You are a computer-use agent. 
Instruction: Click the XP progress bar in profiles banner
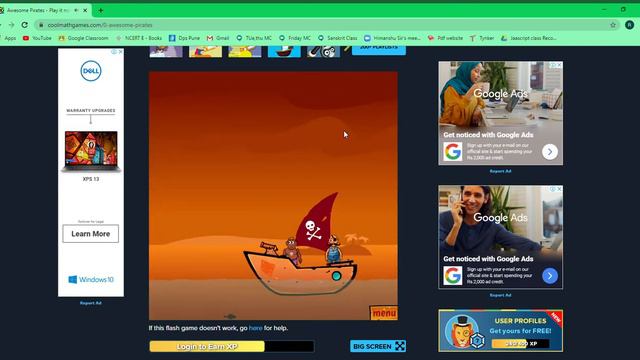coord(521,344)
